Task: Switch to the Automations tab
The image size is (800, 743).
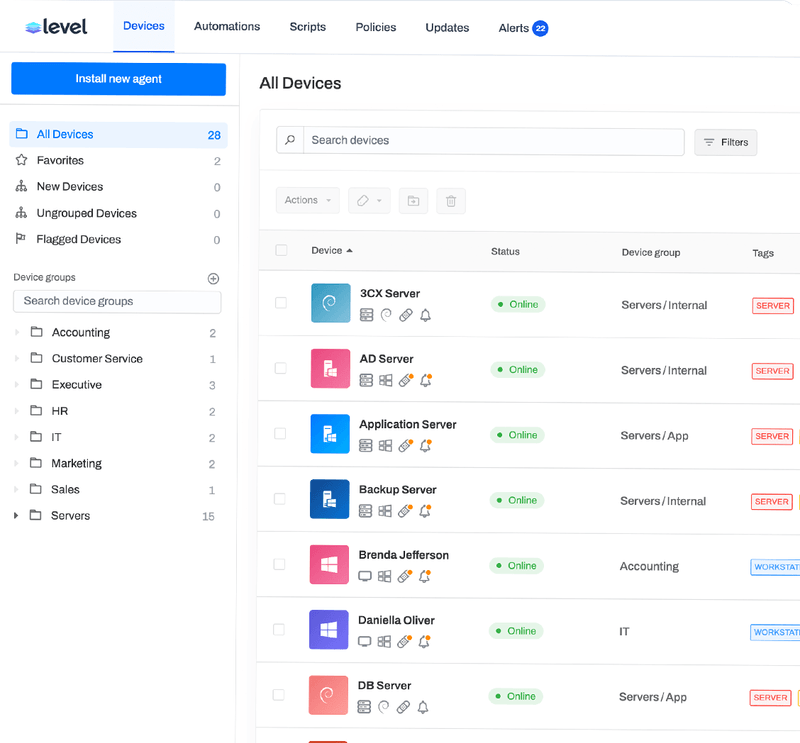Action: pyautogui.click(x=226, y=27)
